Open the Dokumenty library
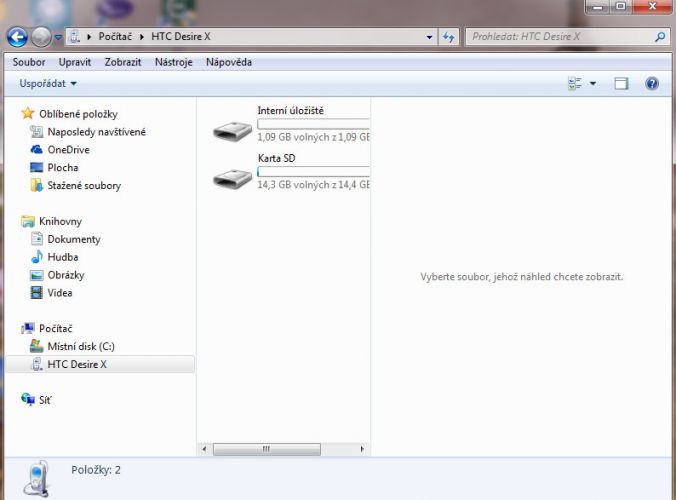This screenshot has width=676, height=500. coord(74,239)
